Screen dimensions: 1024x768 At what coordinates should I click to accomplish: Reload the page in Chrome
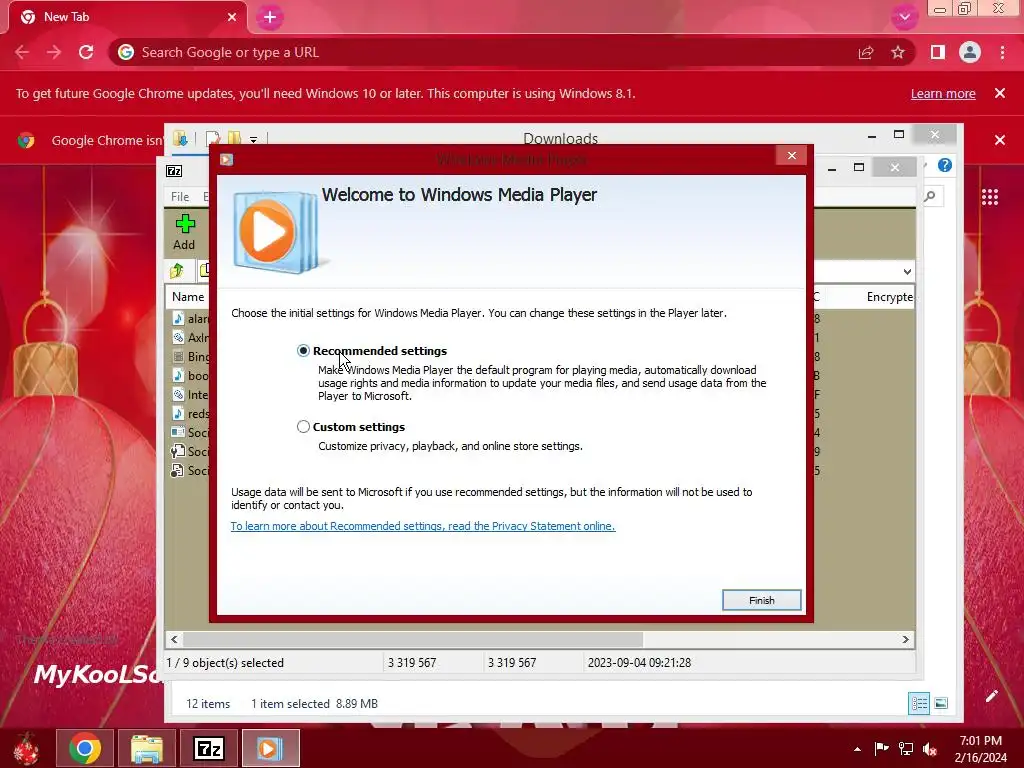[x=86, y=52]
